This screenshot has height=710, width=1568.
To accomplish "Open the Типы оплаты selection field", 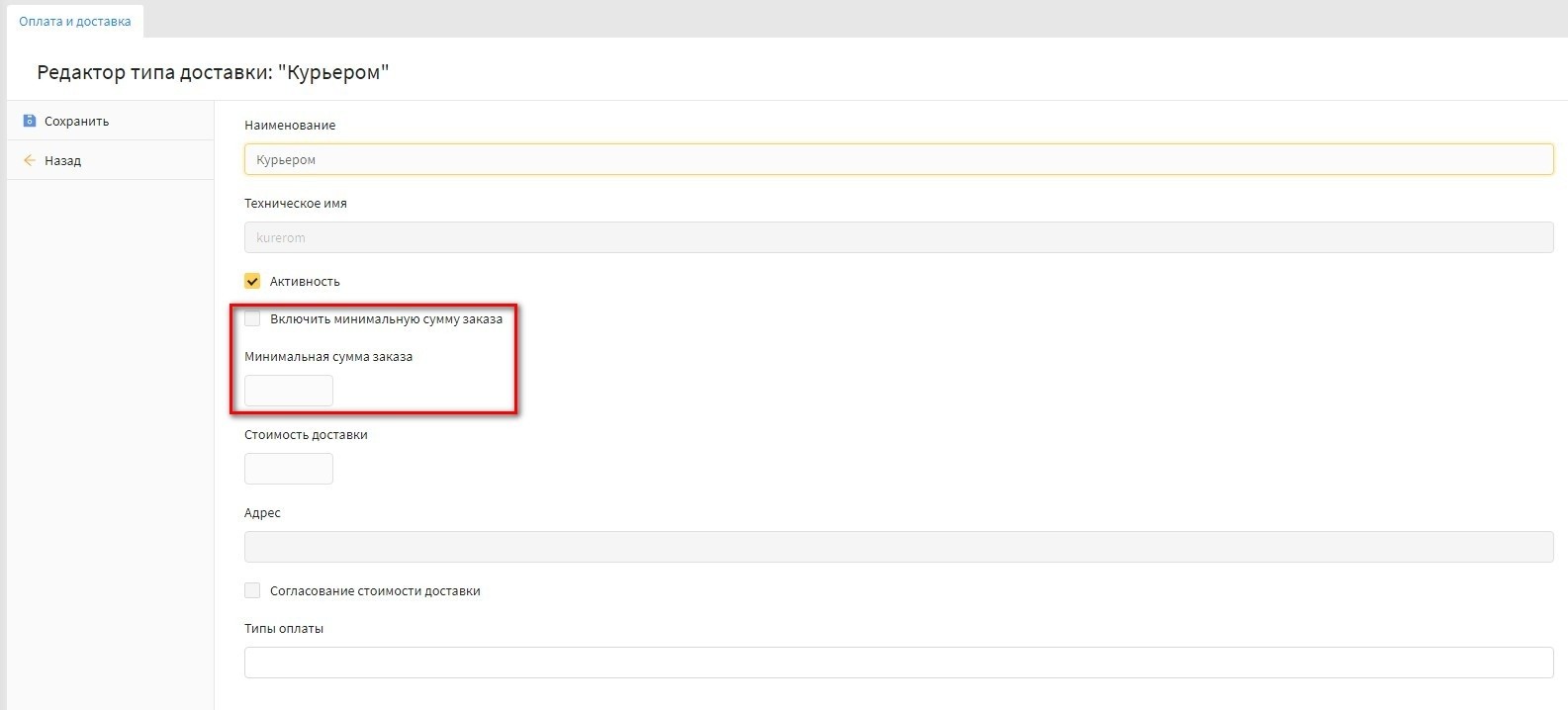I will (x=898, y=663).
